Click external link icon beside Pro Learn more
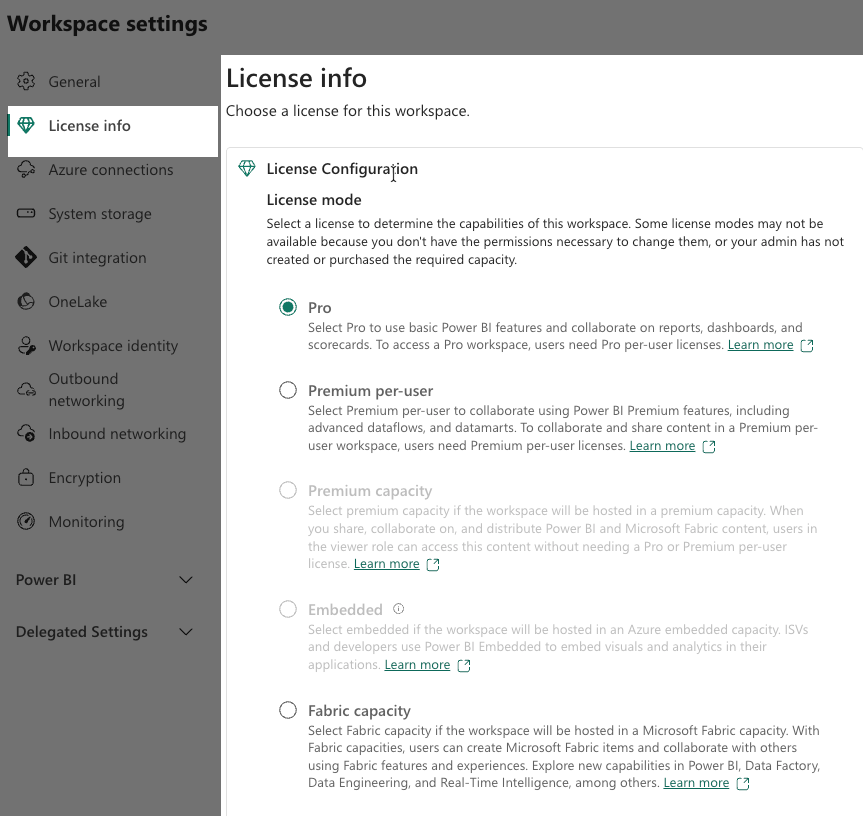The width and height of the screenshot is (863, 816). point(807,346)
